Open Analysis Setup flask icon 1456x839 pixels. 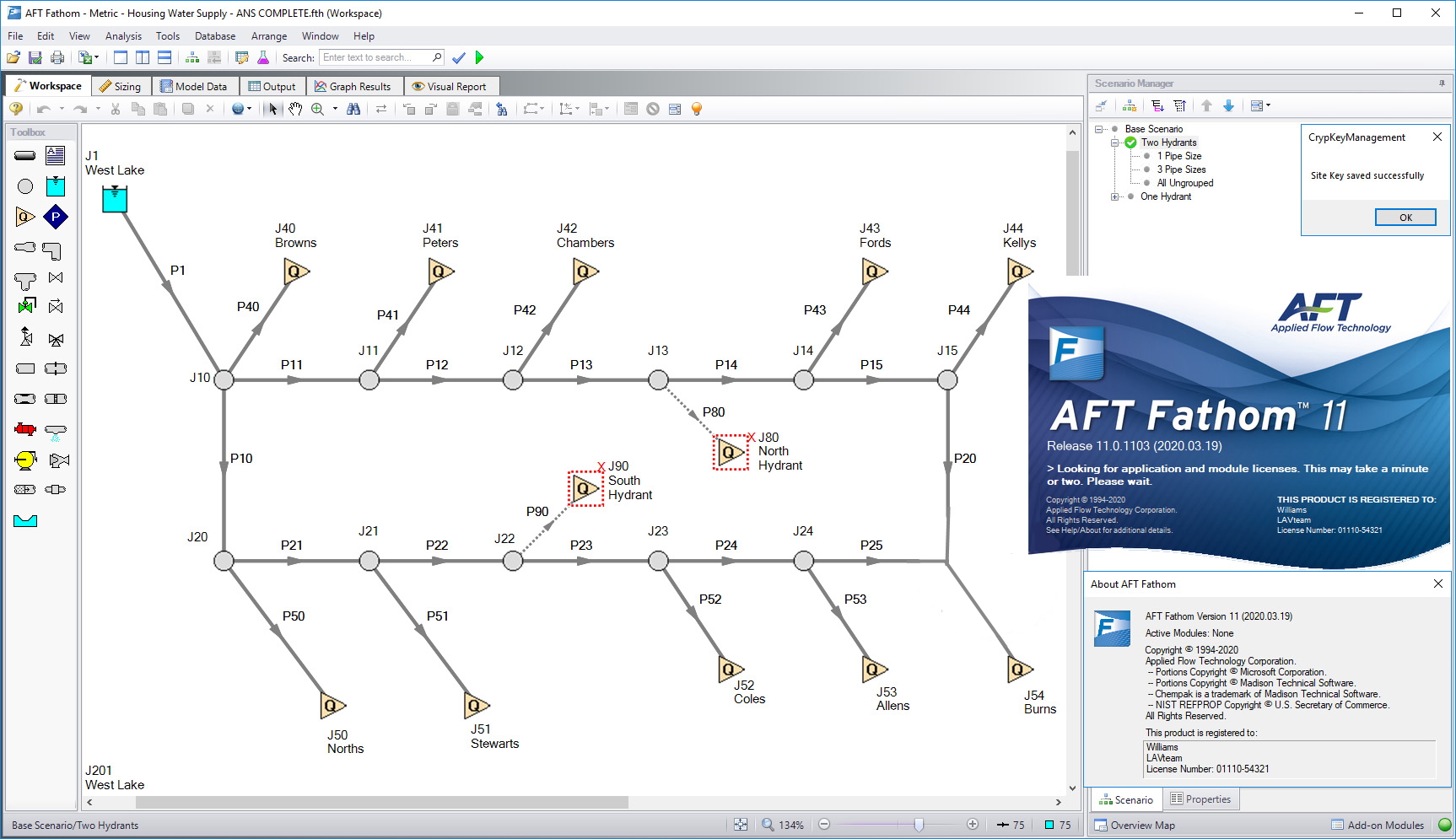click(263, 57)
